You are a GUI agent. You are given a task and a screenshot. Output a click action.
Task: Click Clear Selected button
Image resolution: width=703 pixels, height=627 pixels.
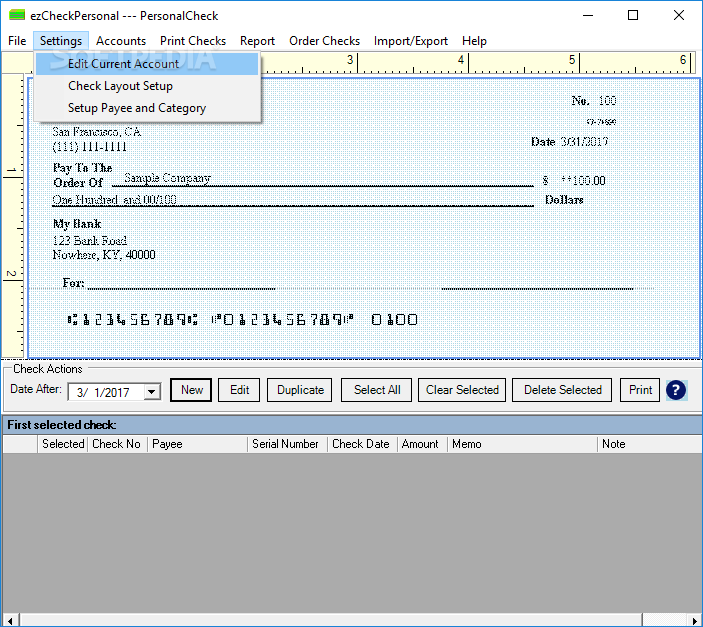pyautogui.click(x=462, y=390)
